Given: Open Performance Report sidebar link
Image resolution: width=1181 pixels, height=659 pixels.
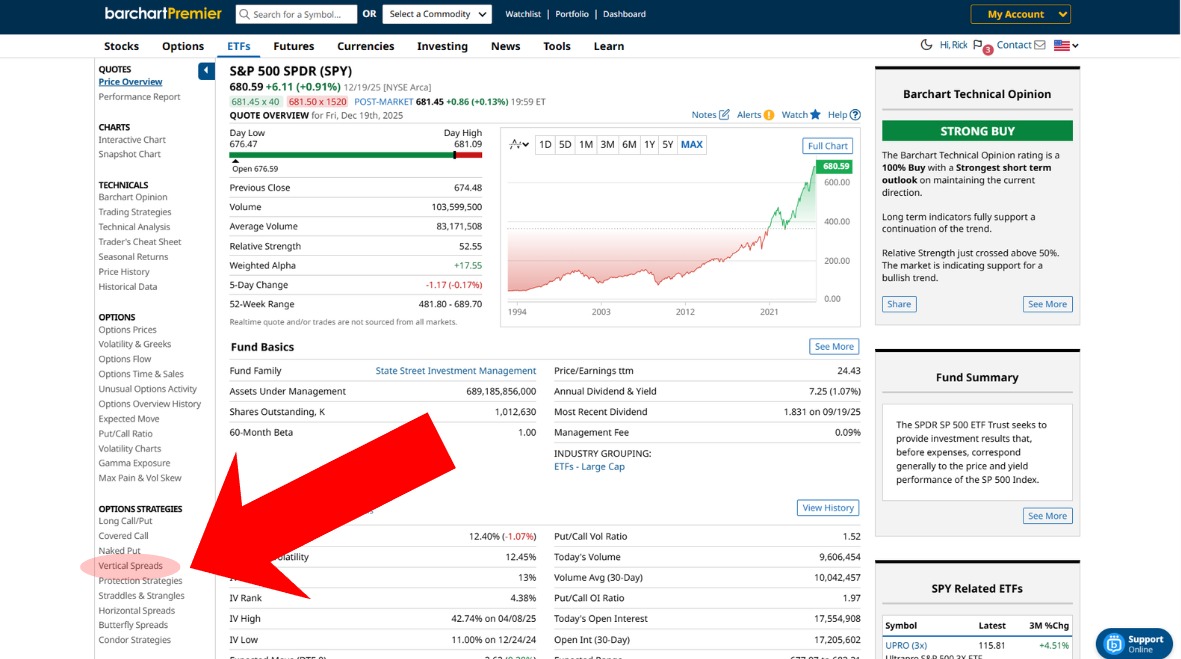Looking at the screenshot, I should click(x=139, y=96).
